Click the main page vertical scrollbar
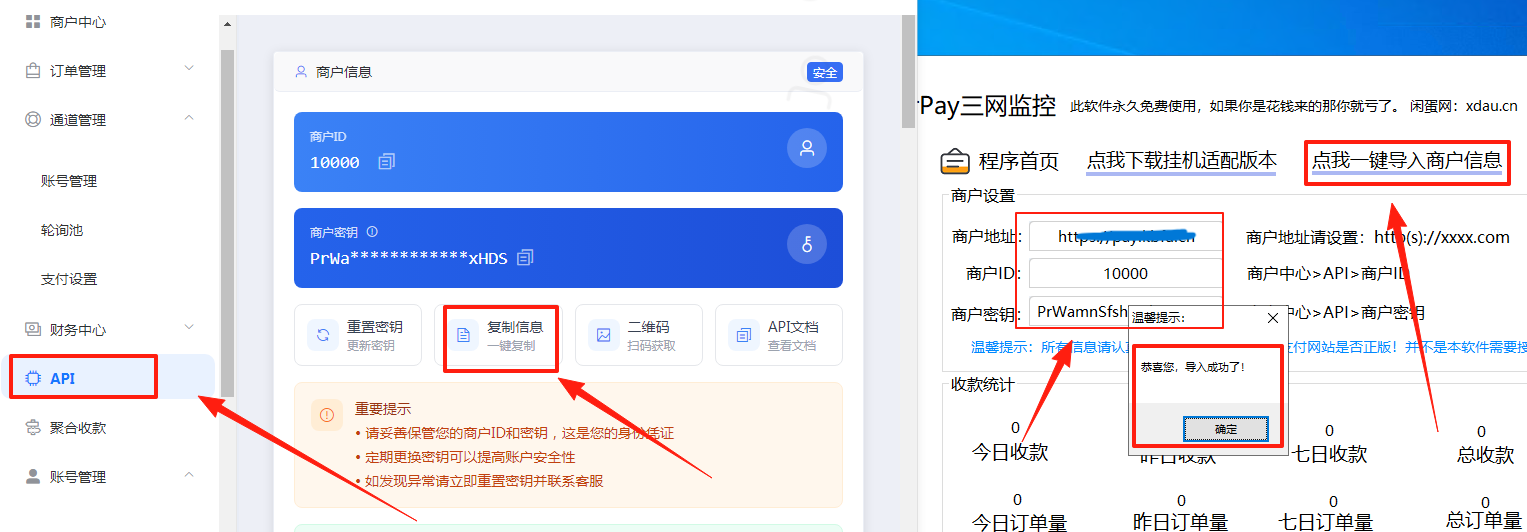 pyautogui.click(x=908, y=72)
